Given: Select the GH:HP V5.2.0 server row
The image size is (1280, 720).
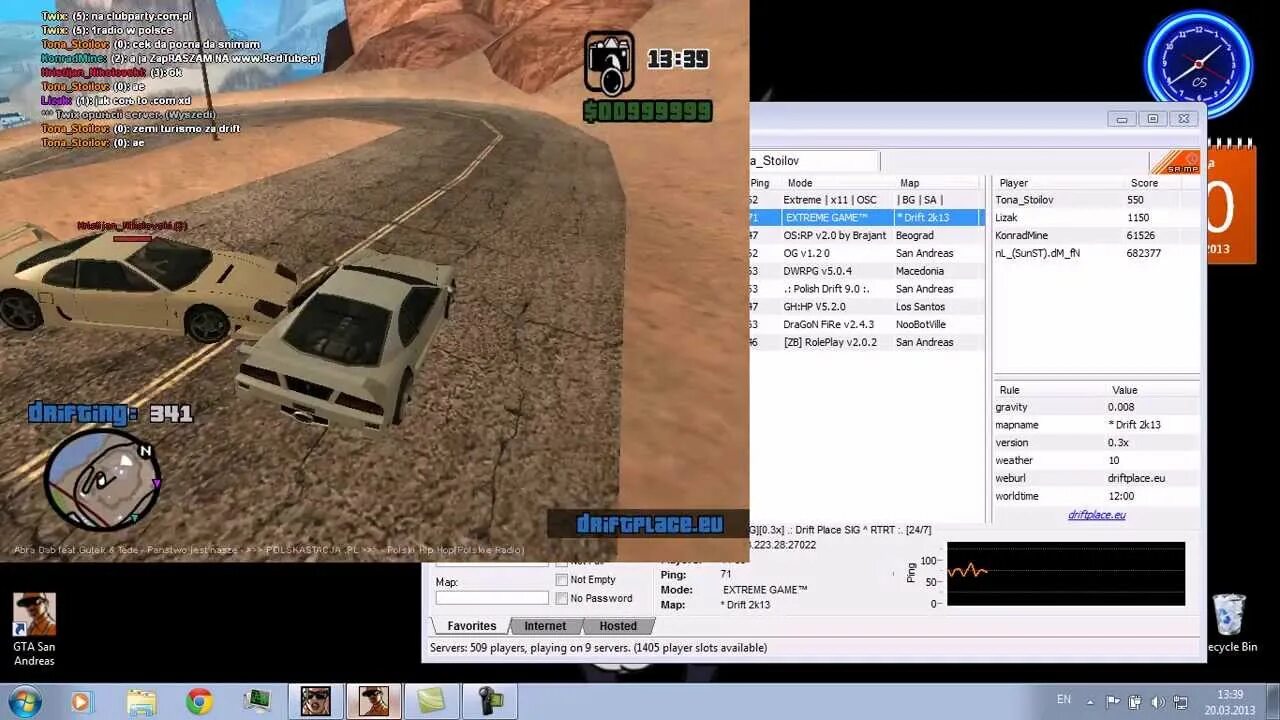Looking at the screenshot, I should click(x=866, y=306).
